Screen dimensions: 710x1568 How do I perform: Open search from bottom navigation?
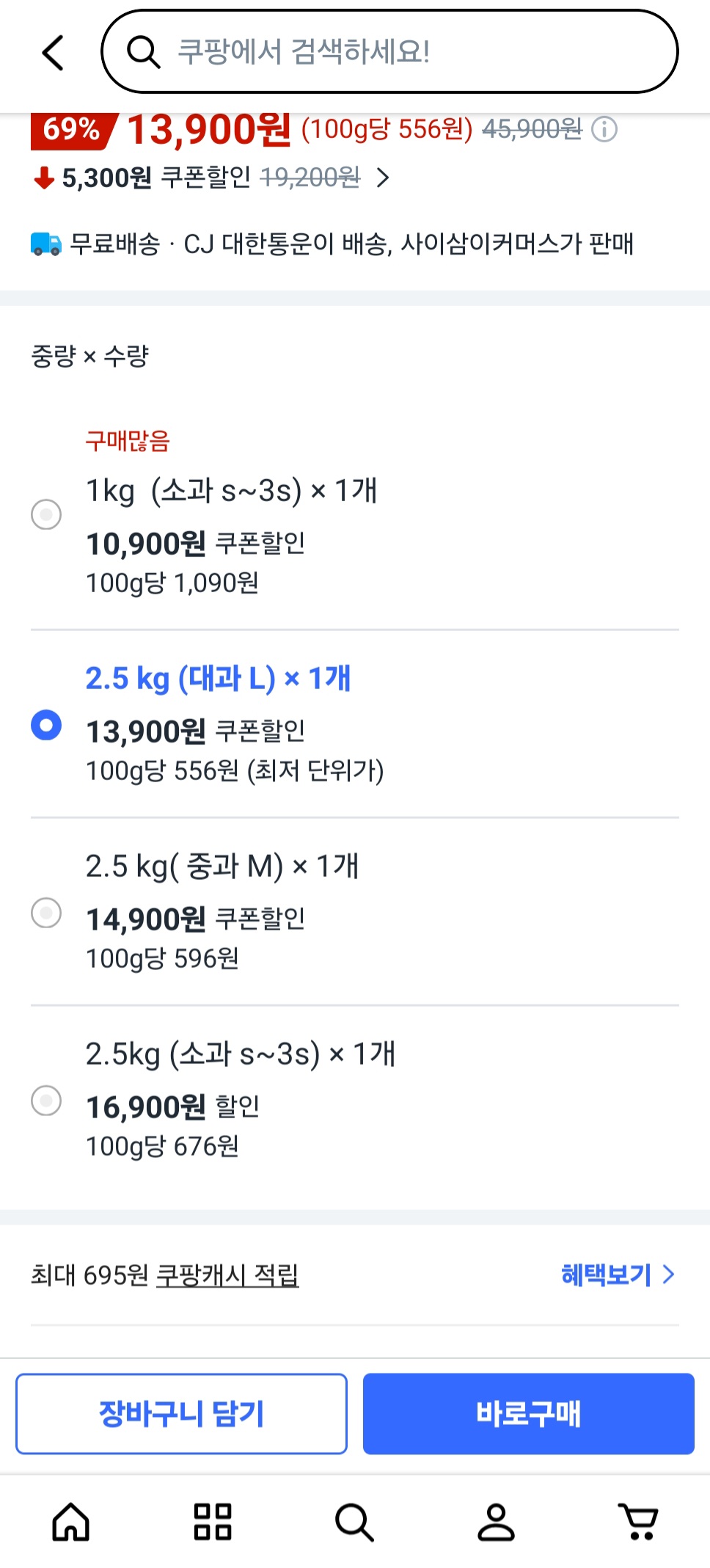tap(354, 1522)
